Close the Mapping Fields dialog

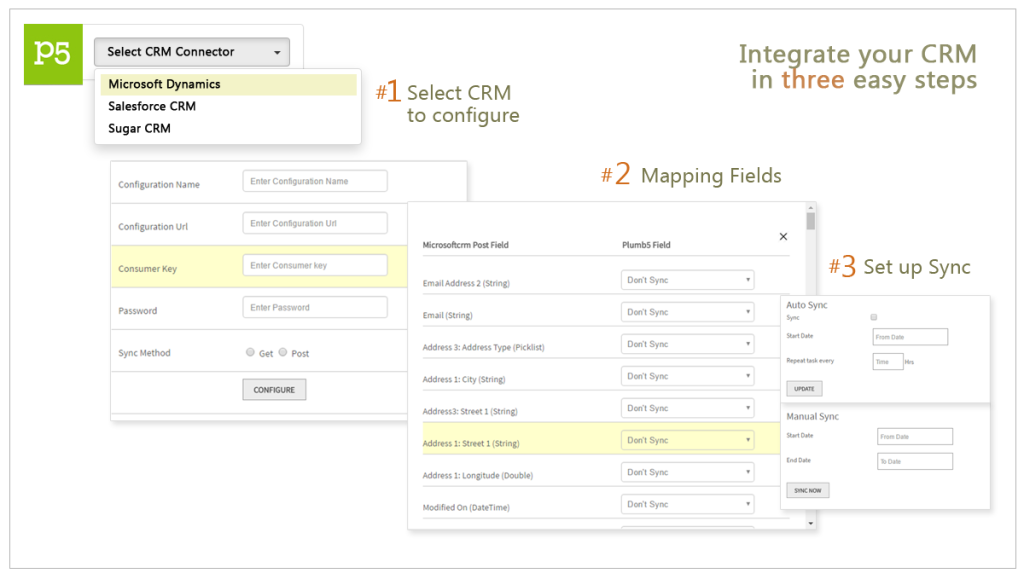click(783, 236)
